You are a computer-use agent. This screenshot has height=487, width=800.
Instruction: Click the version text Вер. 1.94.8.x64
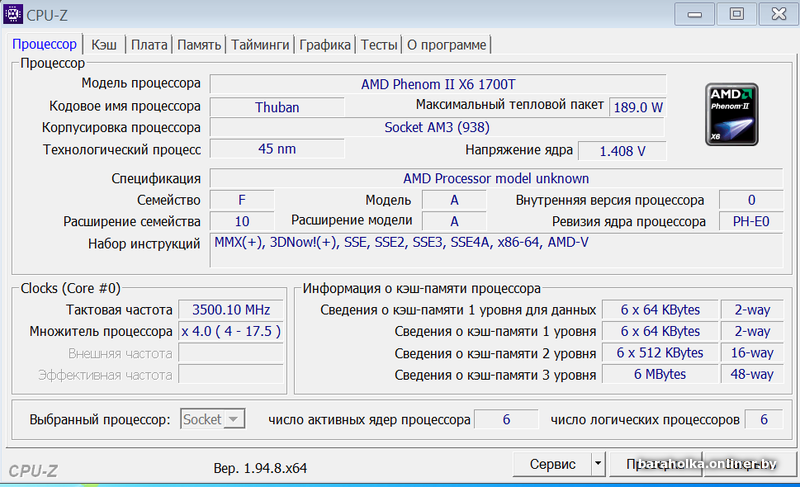point(260,468)
